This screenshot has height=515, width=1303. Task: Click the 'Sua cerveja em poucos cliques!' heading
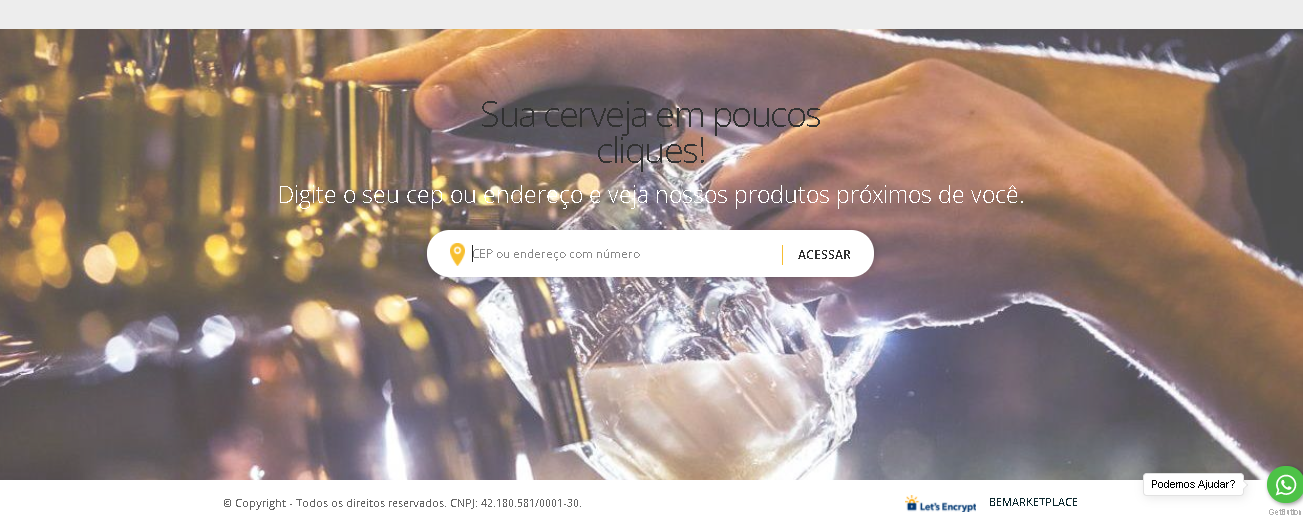[651, 132]
